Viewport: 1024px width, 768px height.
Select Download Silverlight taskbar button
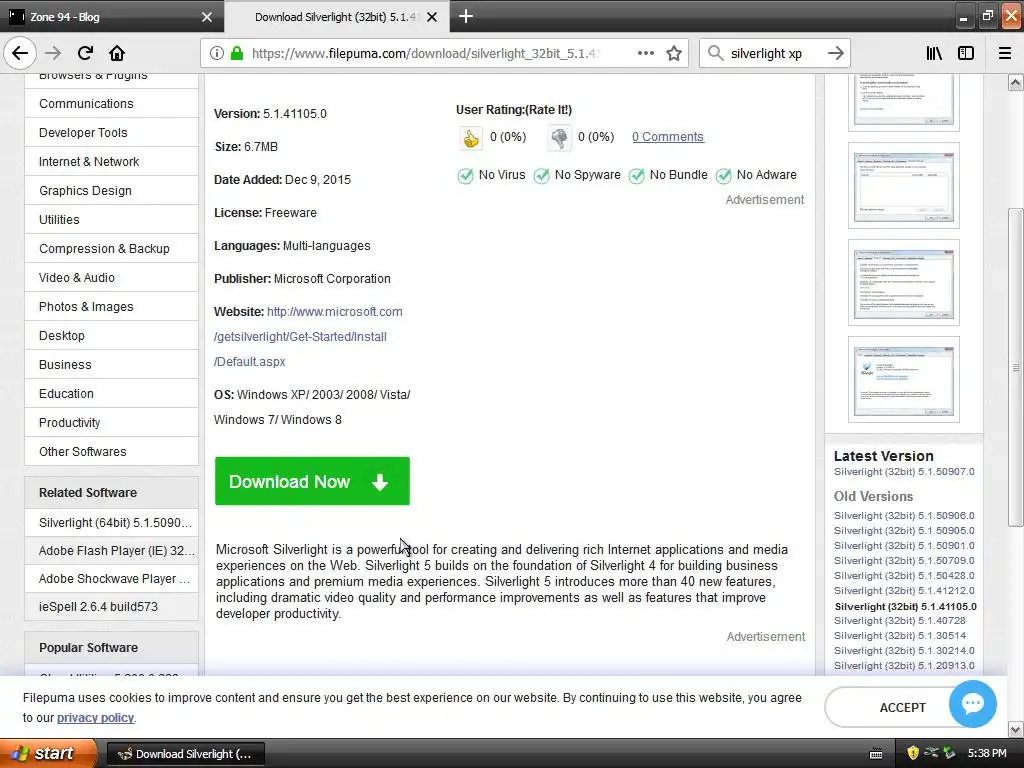185,754
